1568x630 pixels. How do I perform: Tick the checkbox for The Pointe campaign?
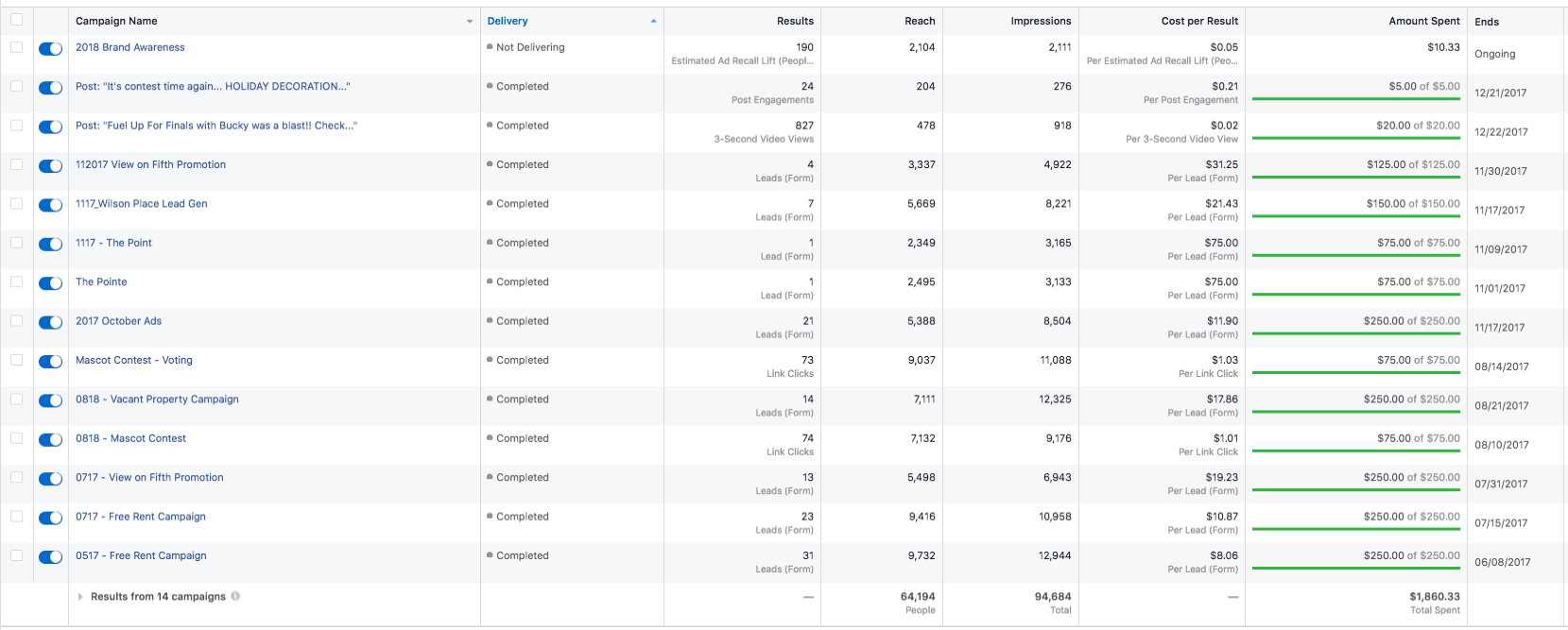tap(17, 281)
